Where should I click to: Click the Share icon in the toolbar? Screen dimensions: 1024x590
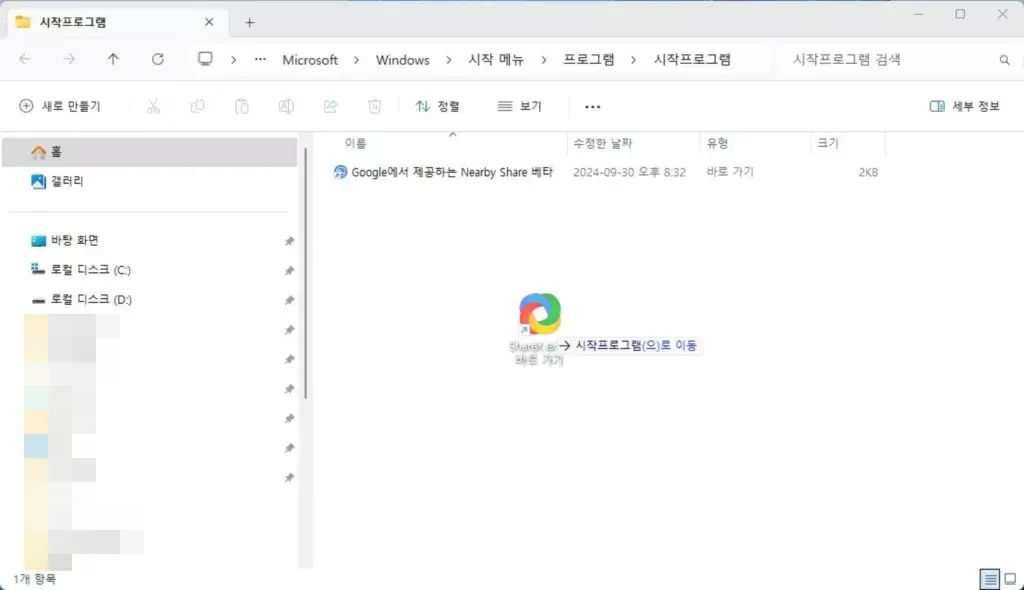(x=330, y=106)
